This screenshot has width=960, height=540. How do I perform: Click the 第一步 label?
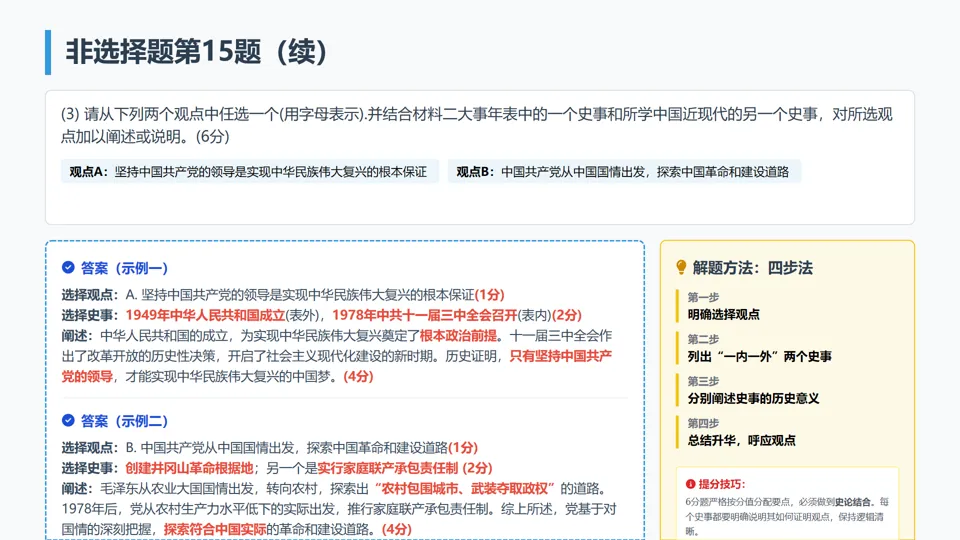[x=703, y=298]
